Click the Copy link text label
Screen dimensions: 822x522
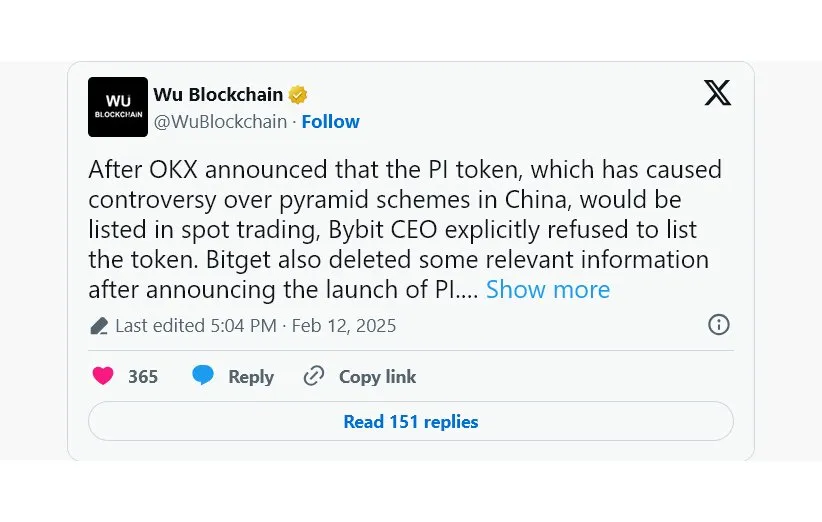pyautogui.click(x=377, y=377)
